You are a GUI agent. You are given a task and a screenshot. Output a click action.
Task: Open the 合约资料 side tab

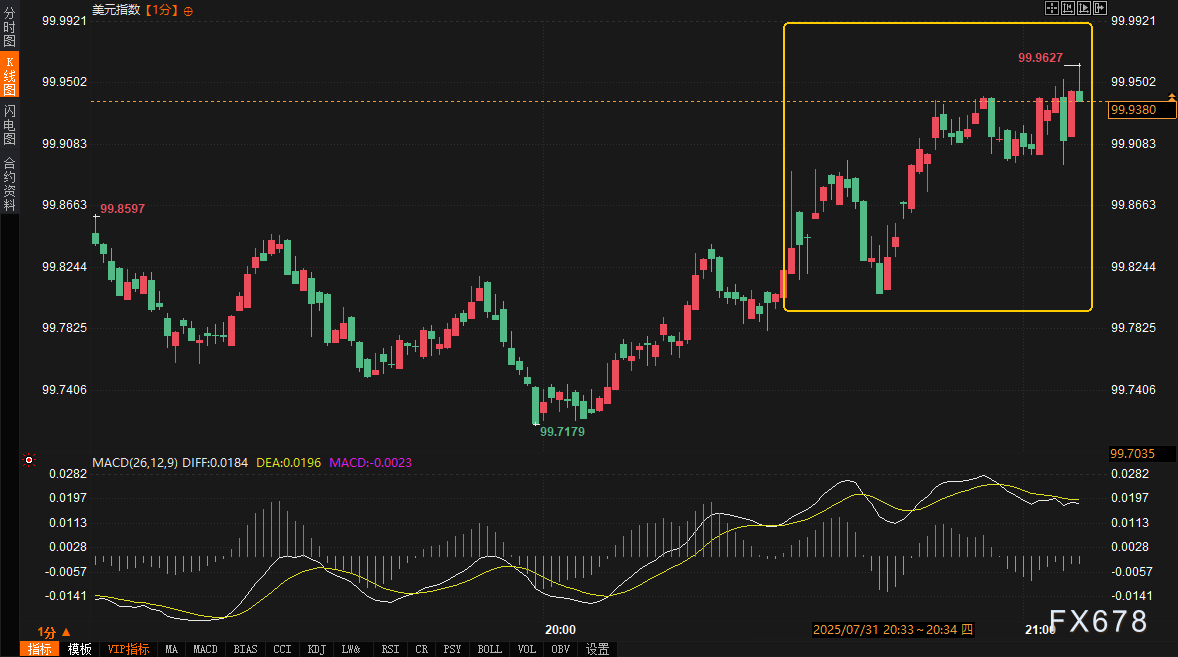pos(9,183)
